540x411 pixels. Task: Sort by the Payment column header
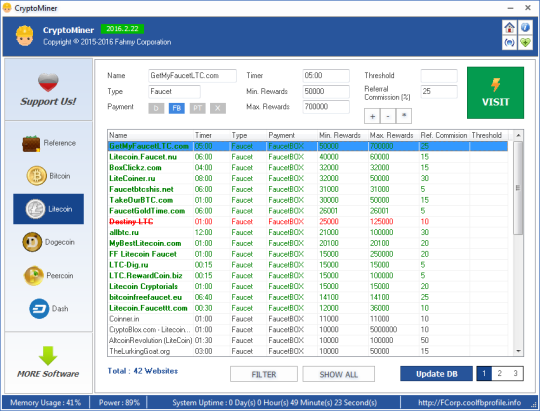292,135
